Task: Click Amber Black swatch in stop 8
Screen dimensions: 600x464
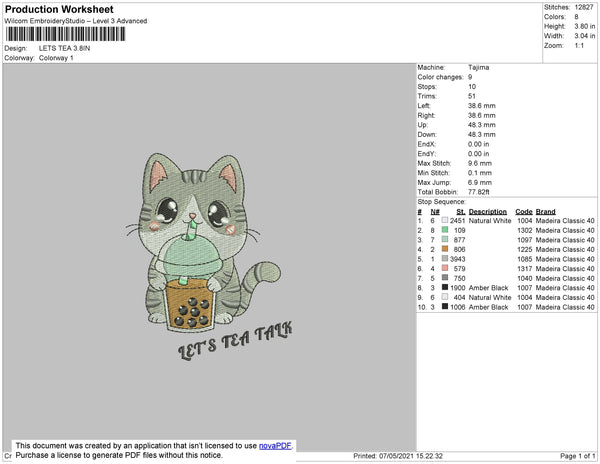Action: point(445,287)
